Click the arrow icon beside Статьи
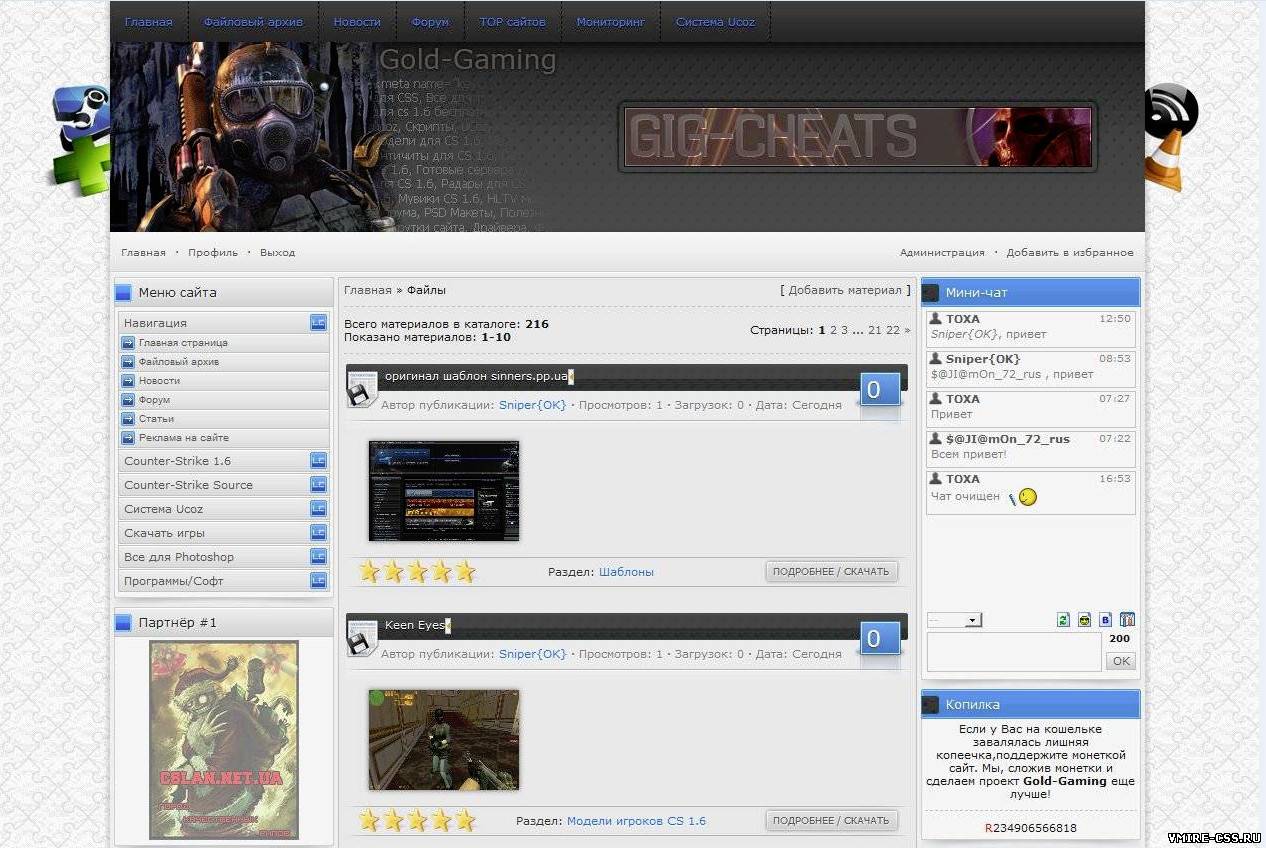1266x848 pixels. tap(128, 419)
